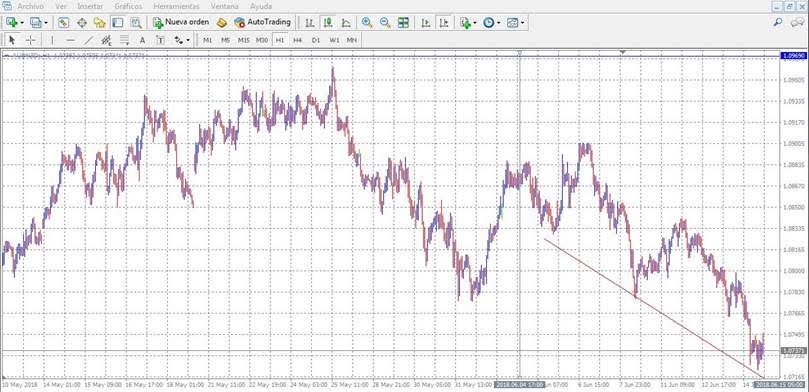Toggle Chart Shift from the right border
Screen dimensions: 809x392
(x=444, y=23)
